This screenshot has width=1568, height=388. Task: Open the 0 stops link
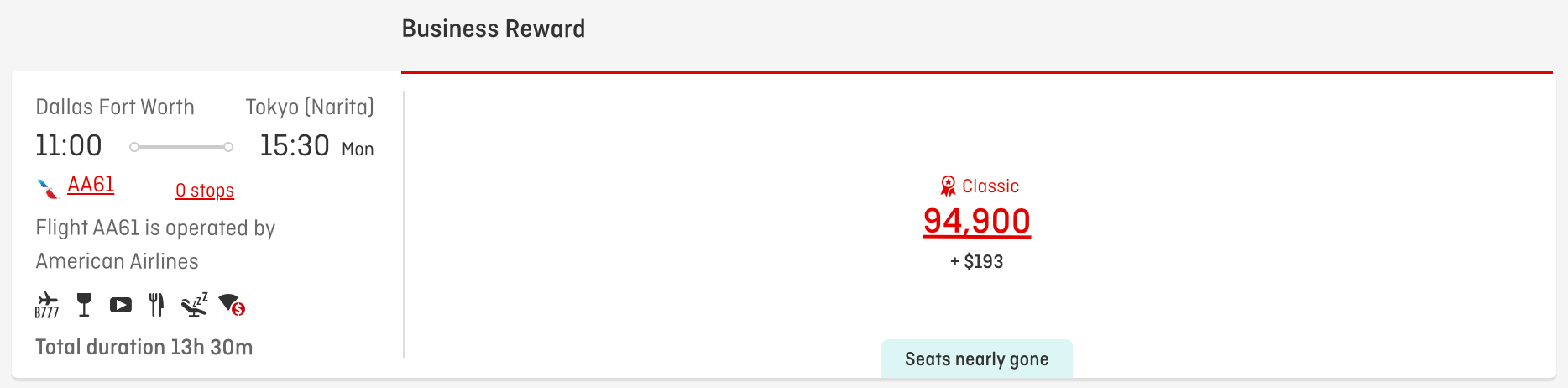click(x=205, y=191)
